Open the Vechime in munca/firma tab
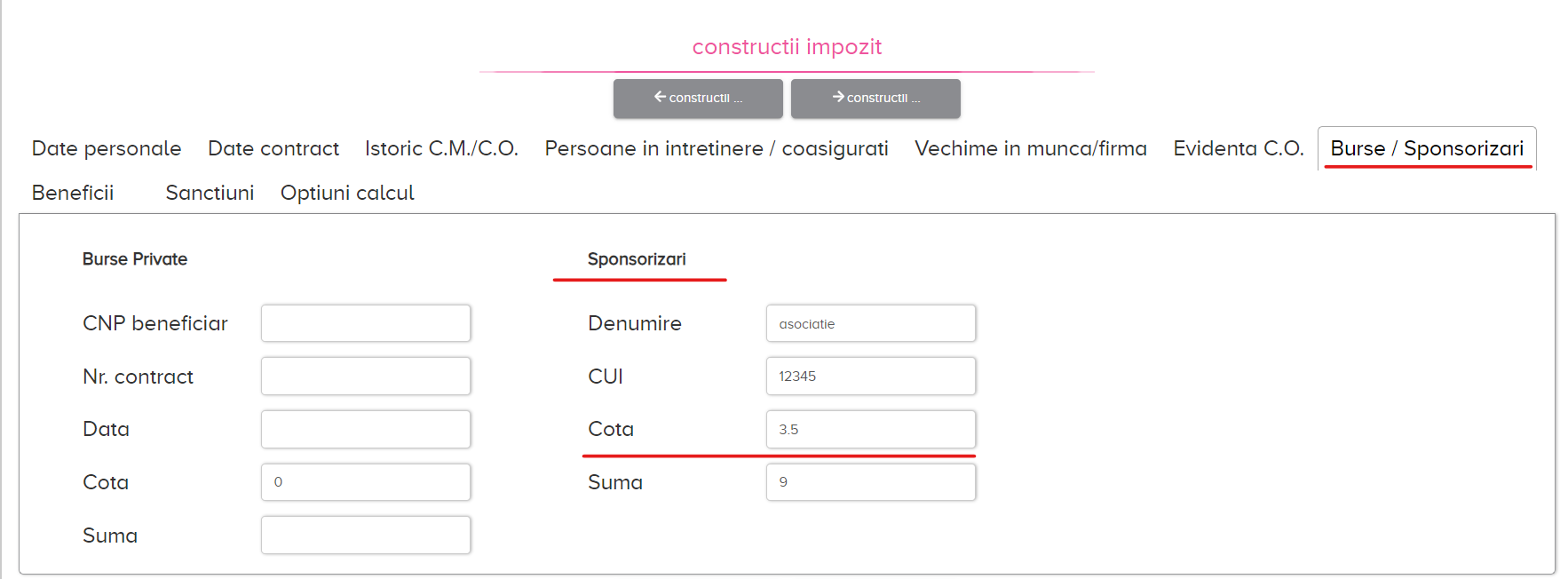The image size is (1568, 579). tap(1031, 148)
